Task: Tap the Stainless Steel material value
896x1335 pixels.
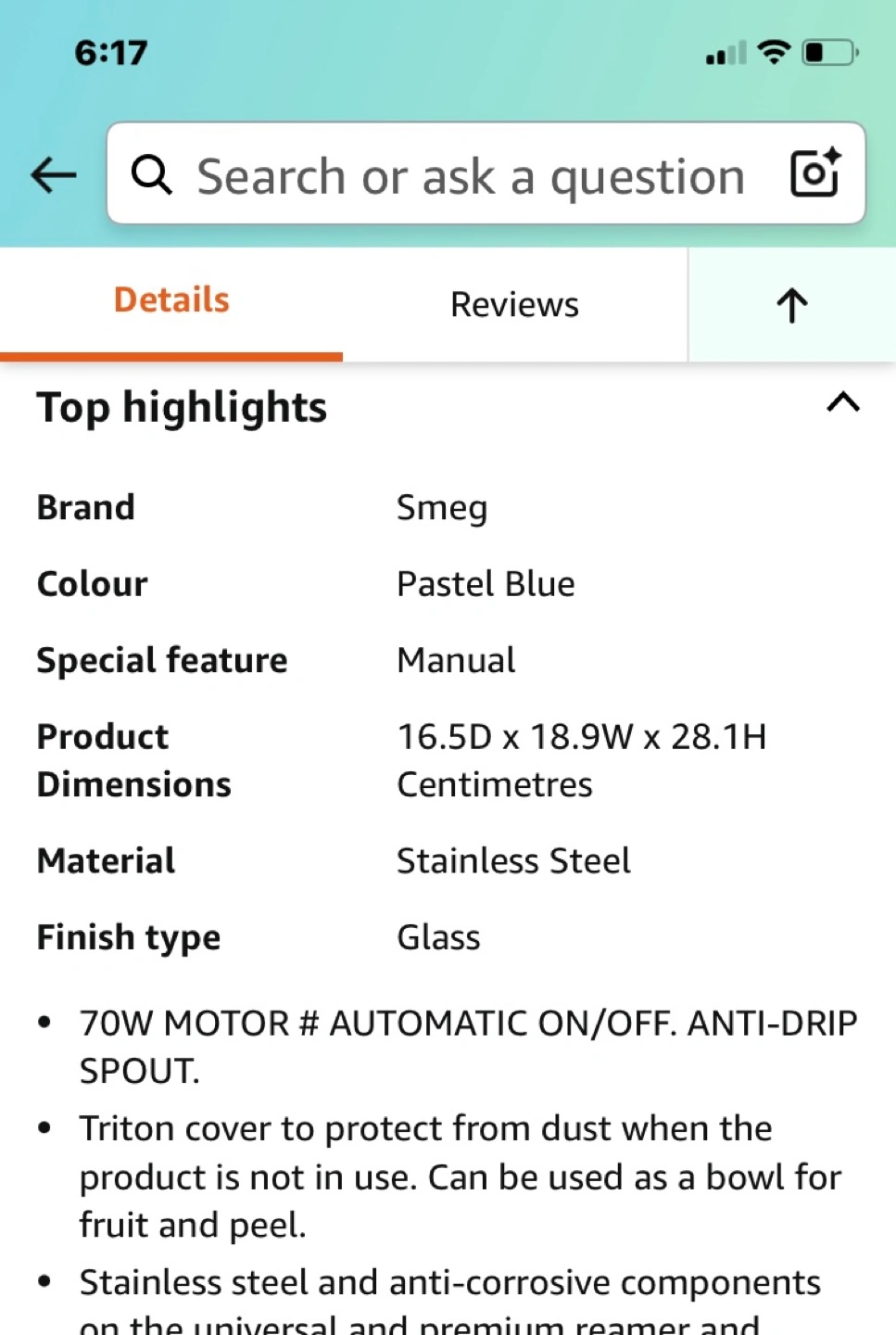Action: click(x=513, y=861)
